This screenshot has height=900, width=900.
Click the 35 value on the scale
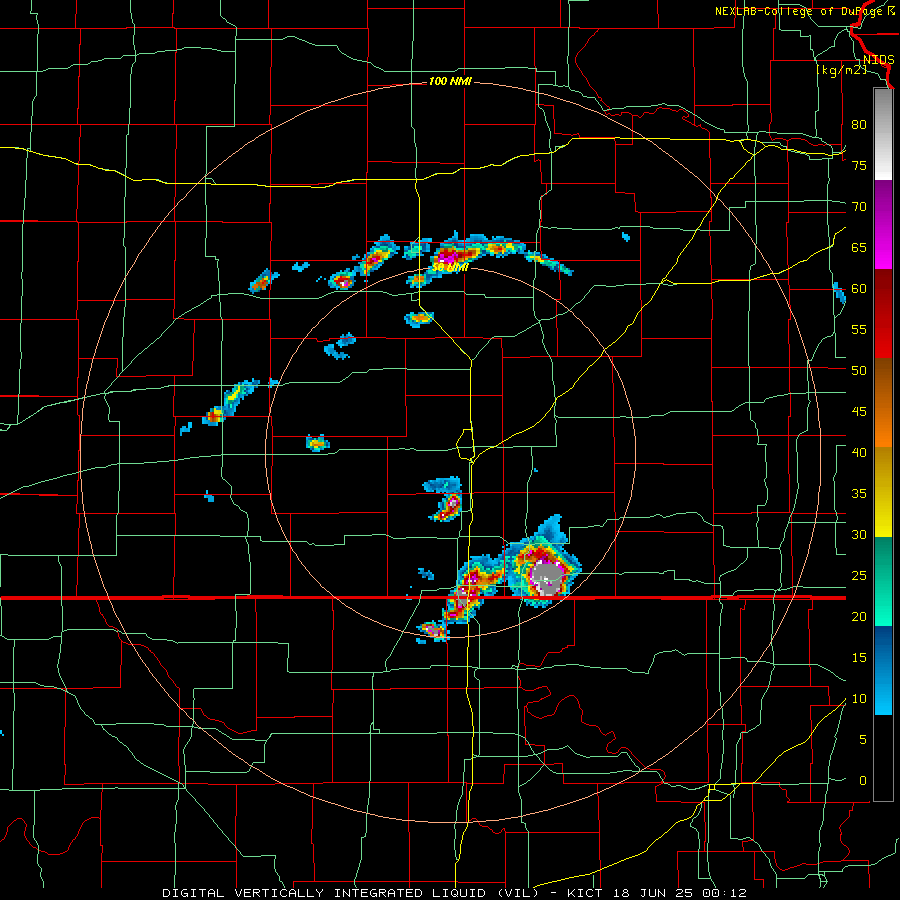859,494
